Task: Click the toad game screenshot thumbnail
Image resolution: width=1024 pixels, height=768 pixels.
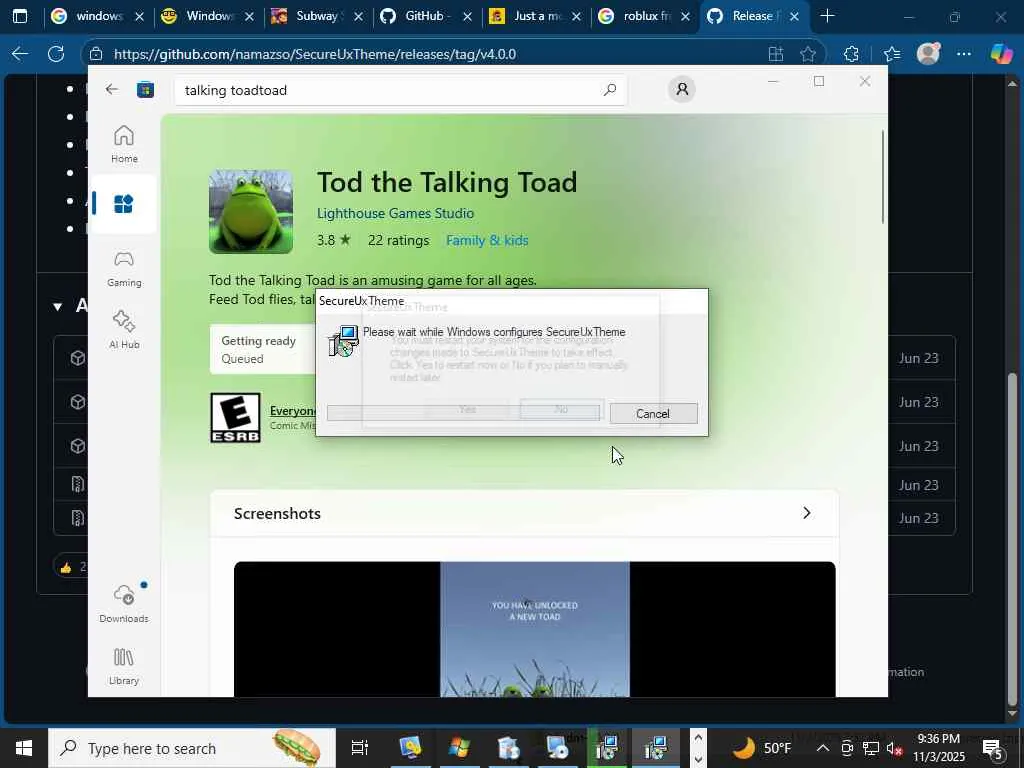Action: coord(534,629)
